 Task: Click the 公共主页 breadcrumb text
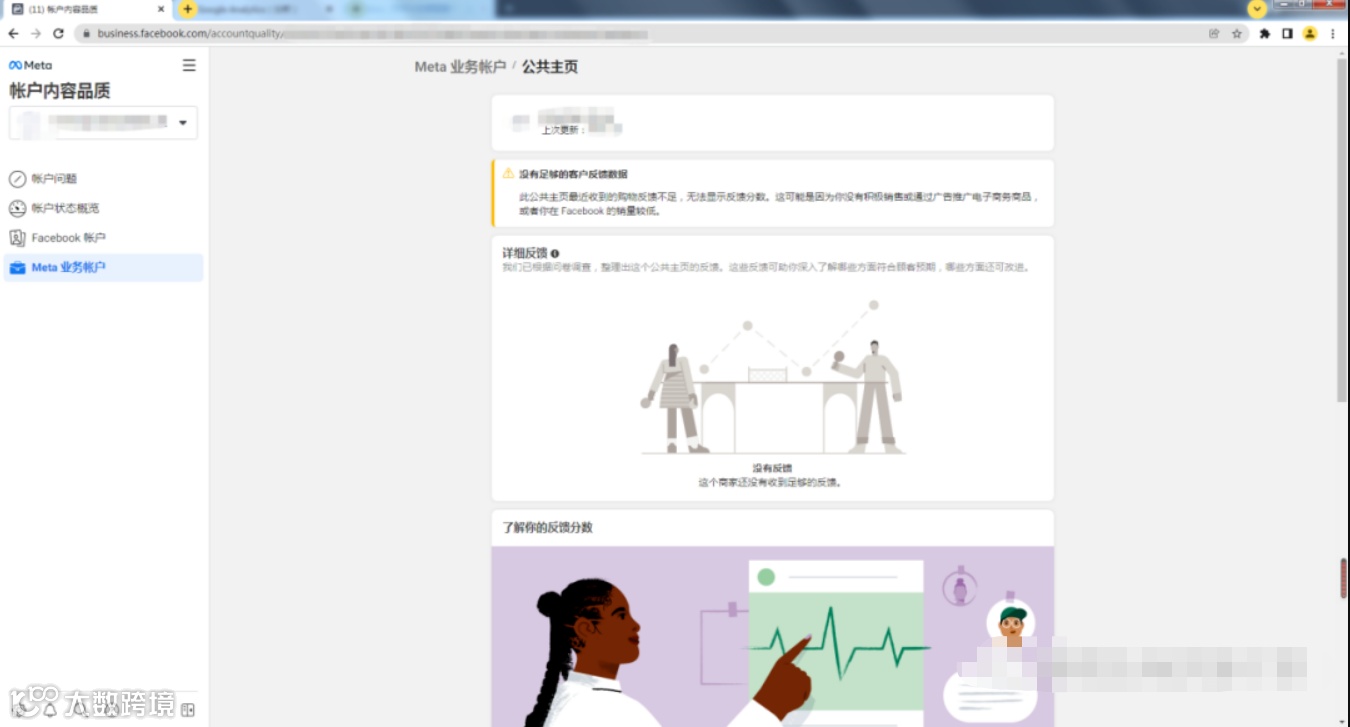[x=550, y=67]
